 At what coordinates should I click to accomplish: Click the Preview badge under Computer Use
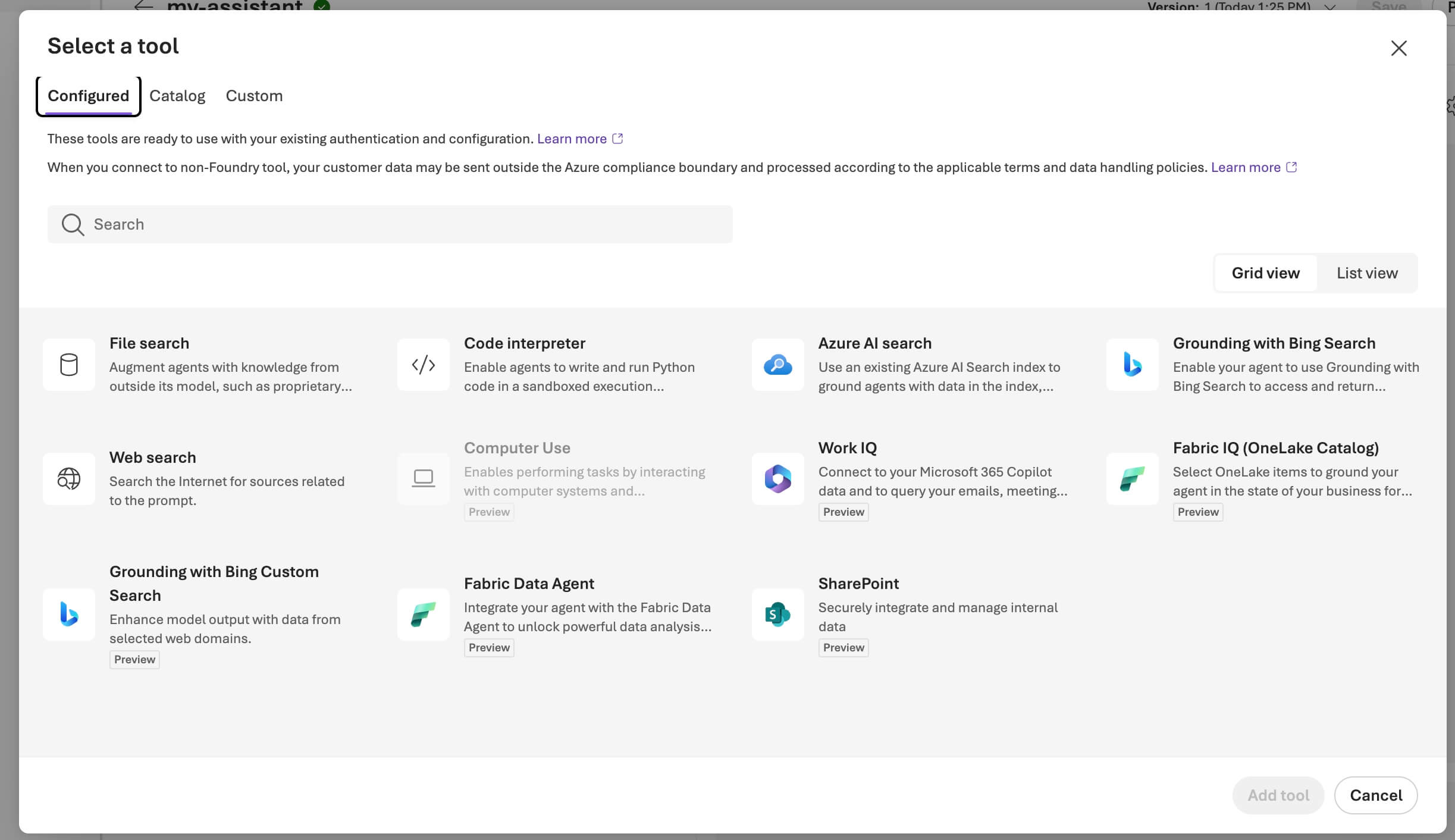(x=489, y=512)
